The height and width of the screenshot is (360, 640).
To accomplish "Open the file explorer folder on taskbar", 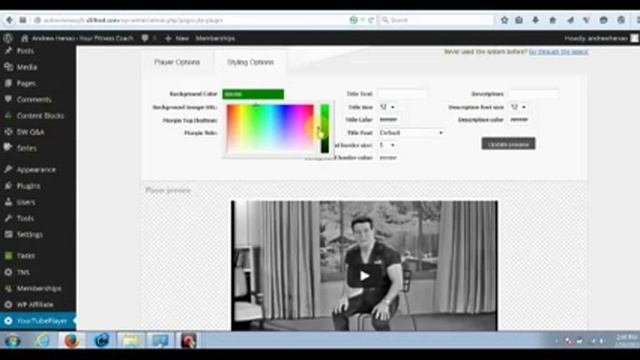I will [131, 340].
